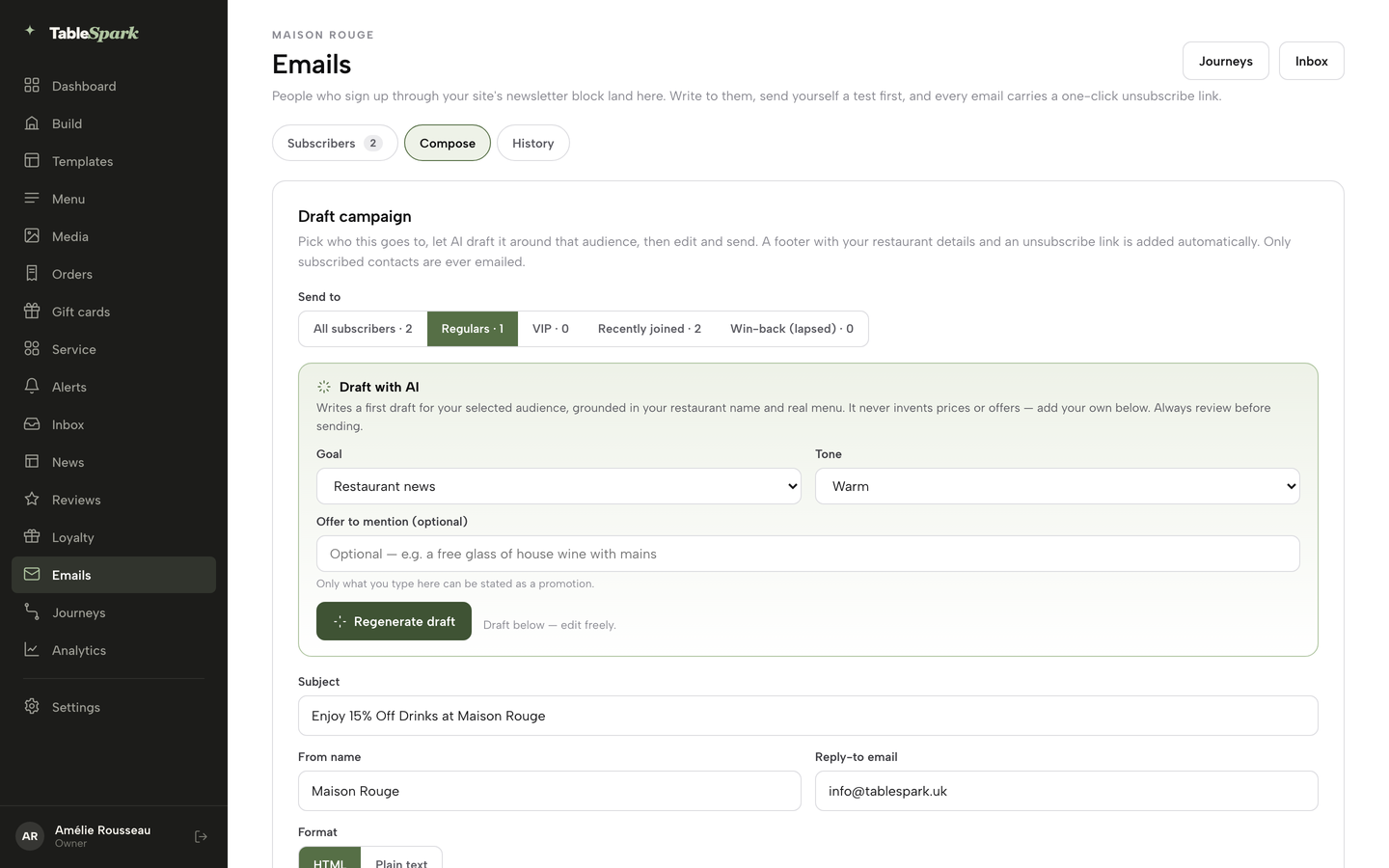Select All subscribers audience segment
This screenshot has width=1389, height=868.
coord(363,329)
